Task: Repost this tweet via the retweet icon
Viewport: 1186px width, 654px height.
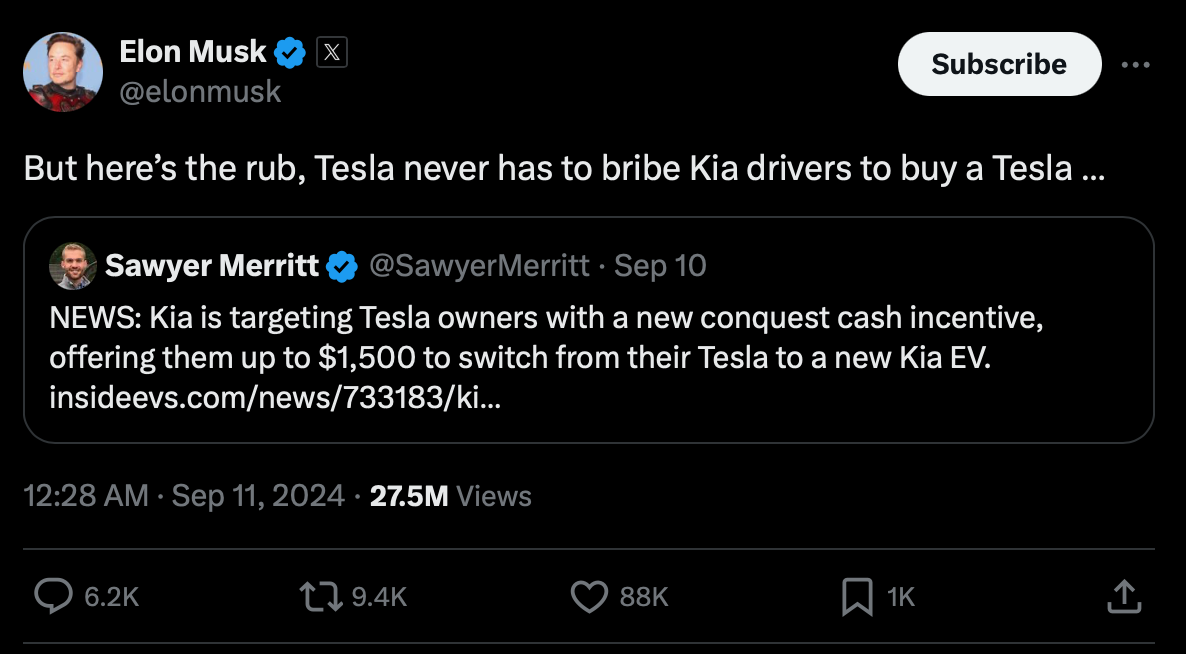Action: [319, 597]
